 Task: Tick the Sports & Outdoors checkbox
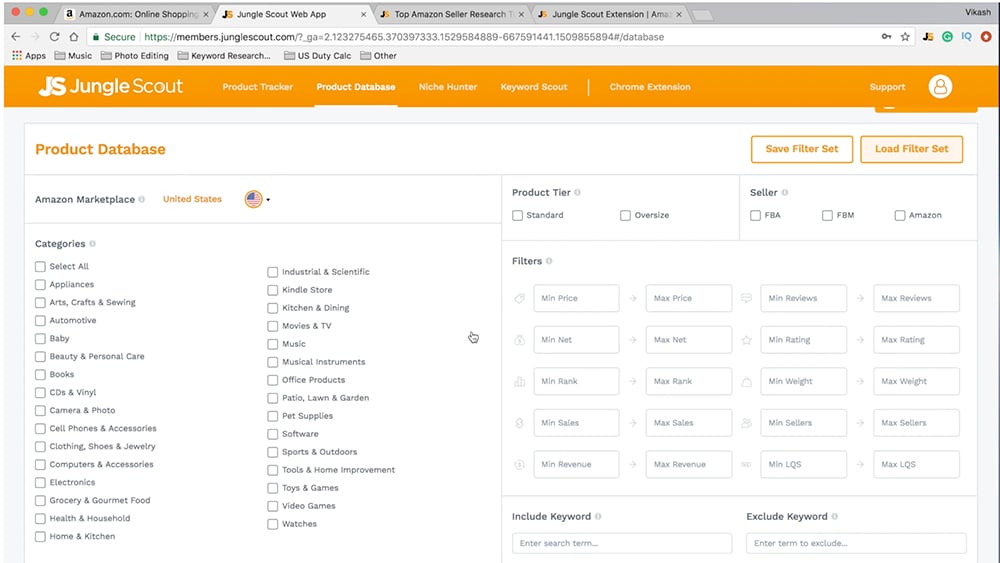click(x=272, y=452)
